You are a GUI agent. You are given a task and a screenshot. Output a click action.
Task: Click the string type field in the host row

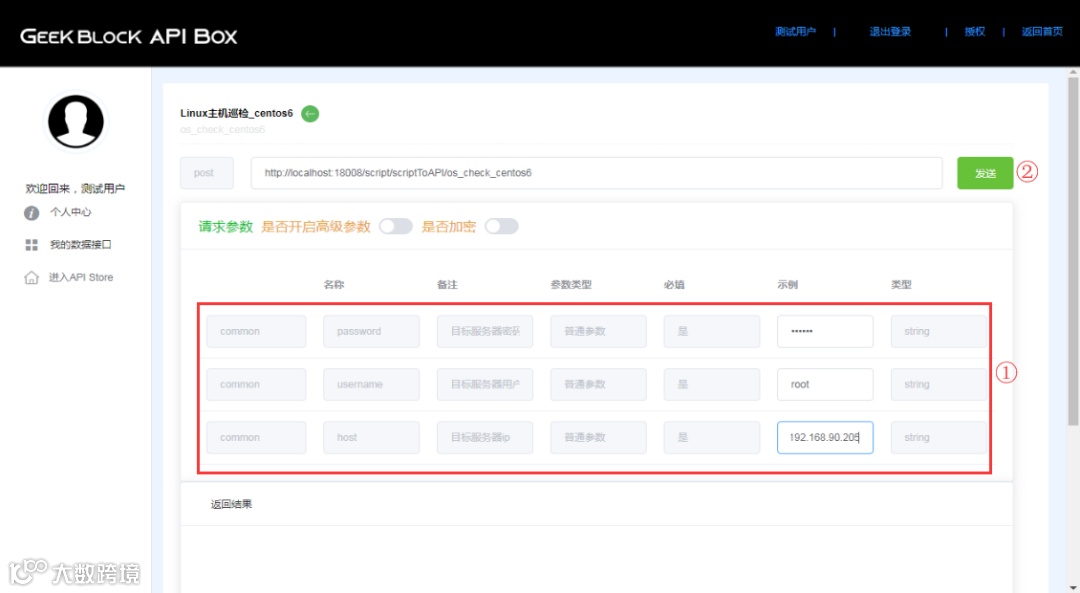pos(938,437)
